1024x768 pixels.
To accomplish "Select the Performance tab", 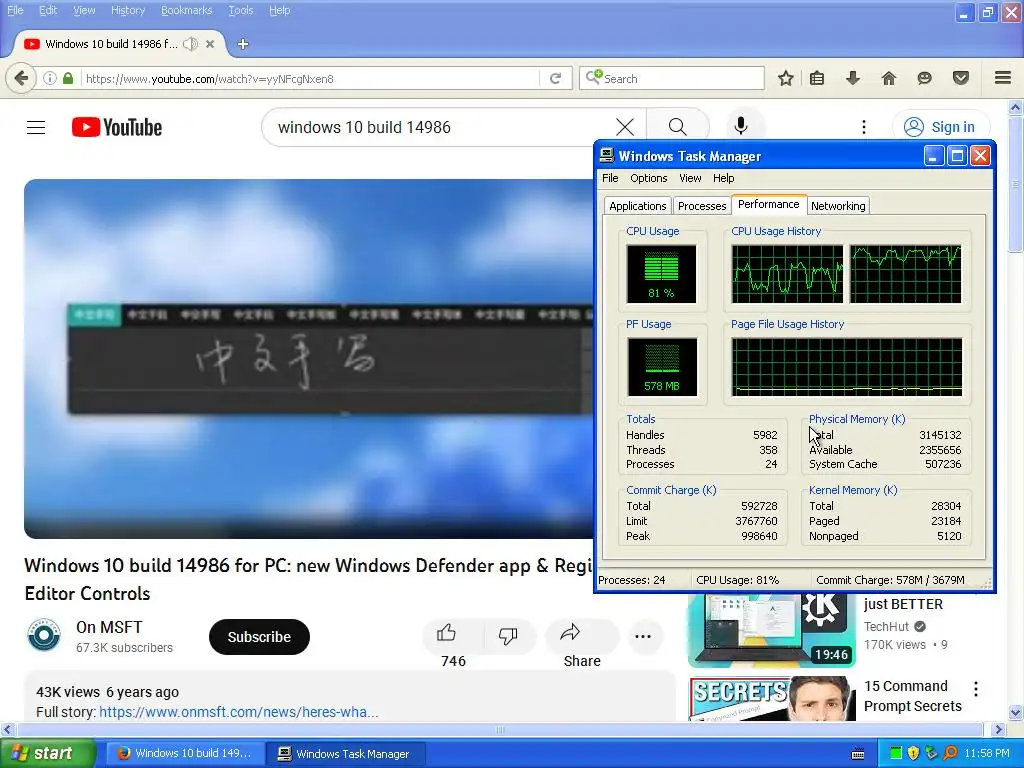I will click(x=769, y=204).
